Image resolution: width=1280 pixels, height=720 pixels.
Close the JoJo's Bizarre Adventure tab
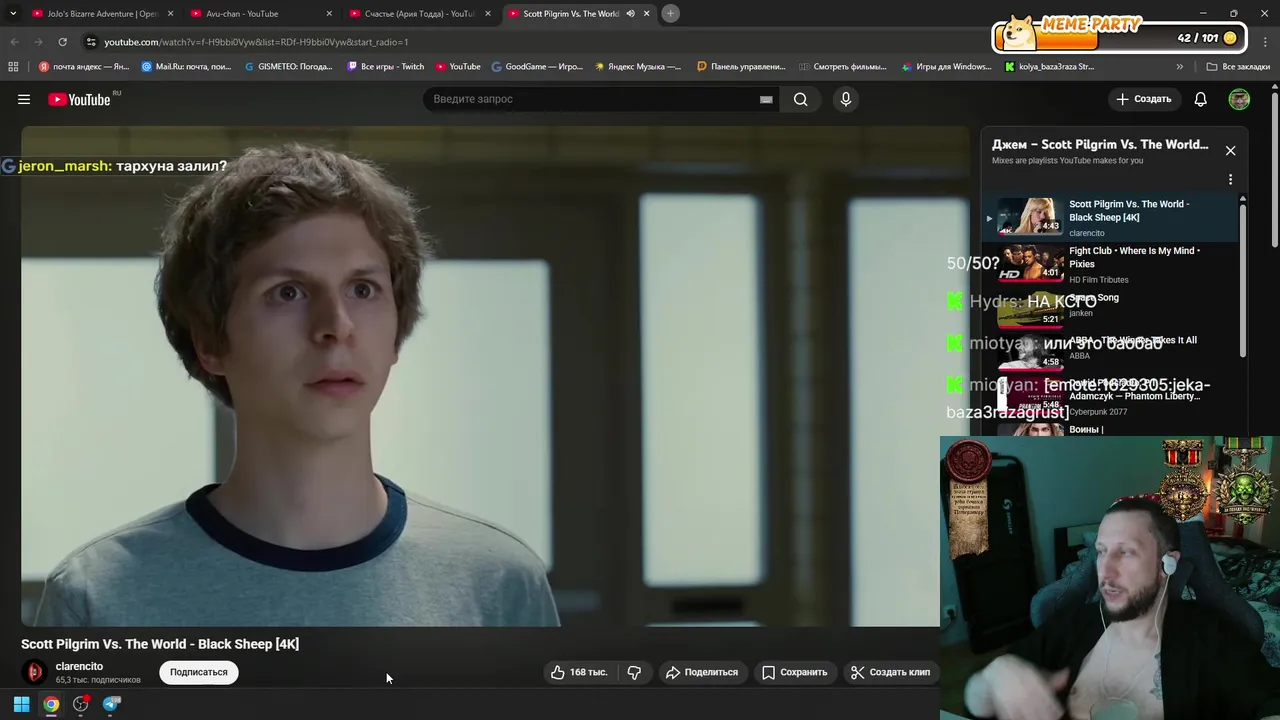[x=170, y=14]
